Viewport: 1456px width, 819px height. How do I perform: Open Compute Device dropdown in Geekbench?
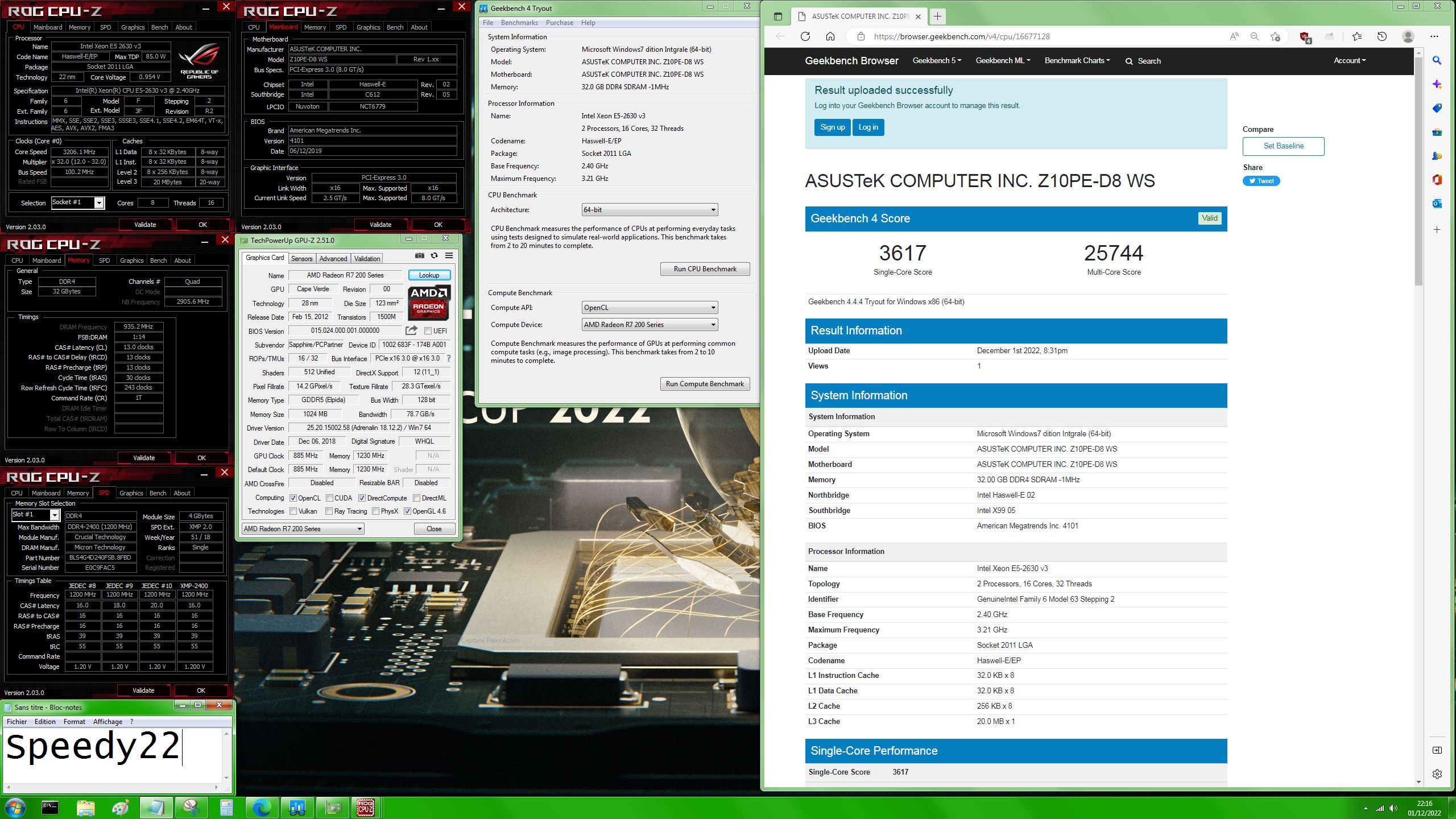(x=650, y=325)
